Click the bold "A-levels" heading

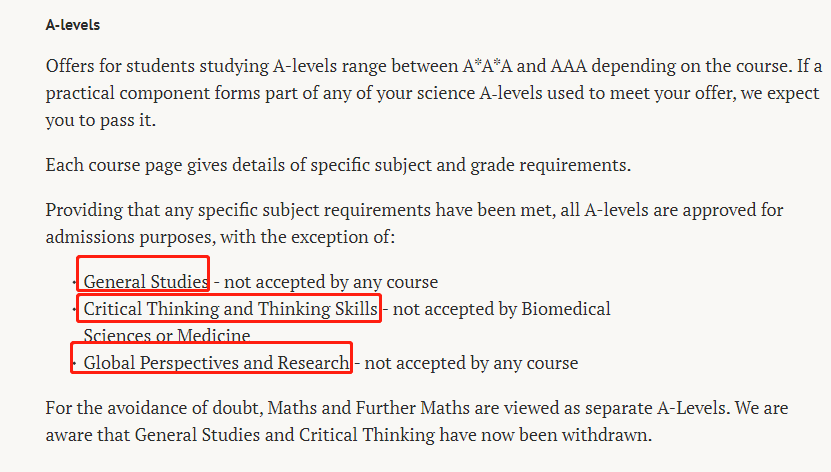73,25
